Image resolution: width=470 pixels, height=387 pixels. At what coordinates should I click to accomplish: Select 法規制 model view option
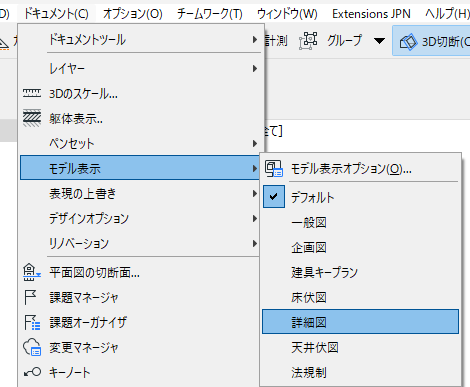[360, 372]
